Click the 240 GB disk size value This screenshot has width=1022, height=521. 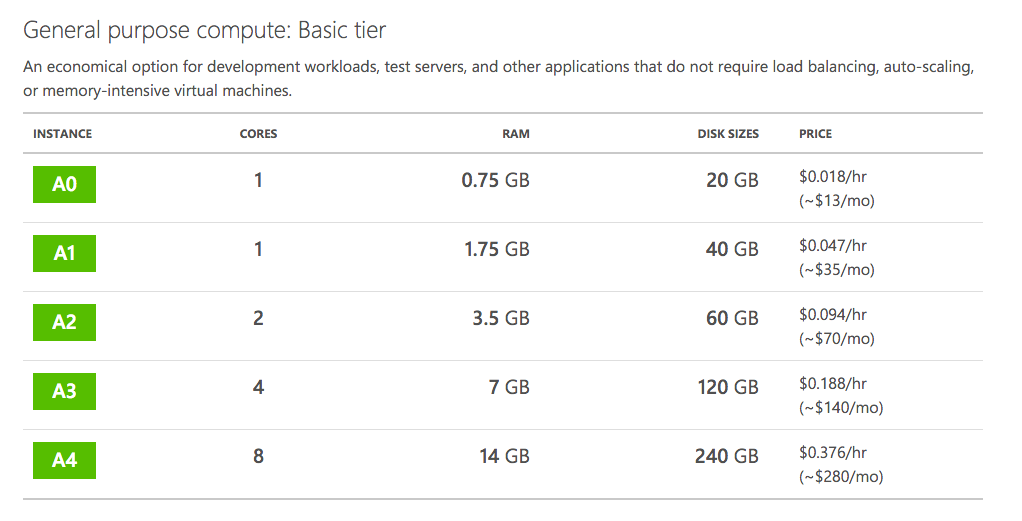click(726, 457)
